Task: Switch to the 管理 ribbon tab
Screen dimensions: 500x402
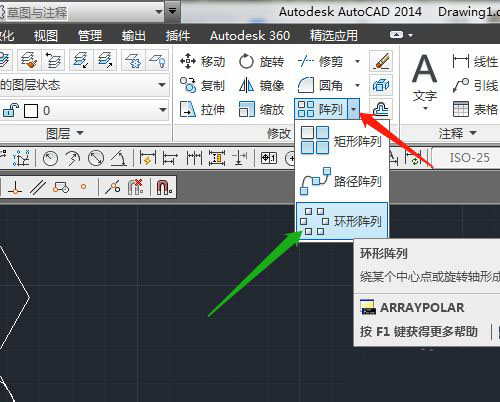Action: coord(90,35)
